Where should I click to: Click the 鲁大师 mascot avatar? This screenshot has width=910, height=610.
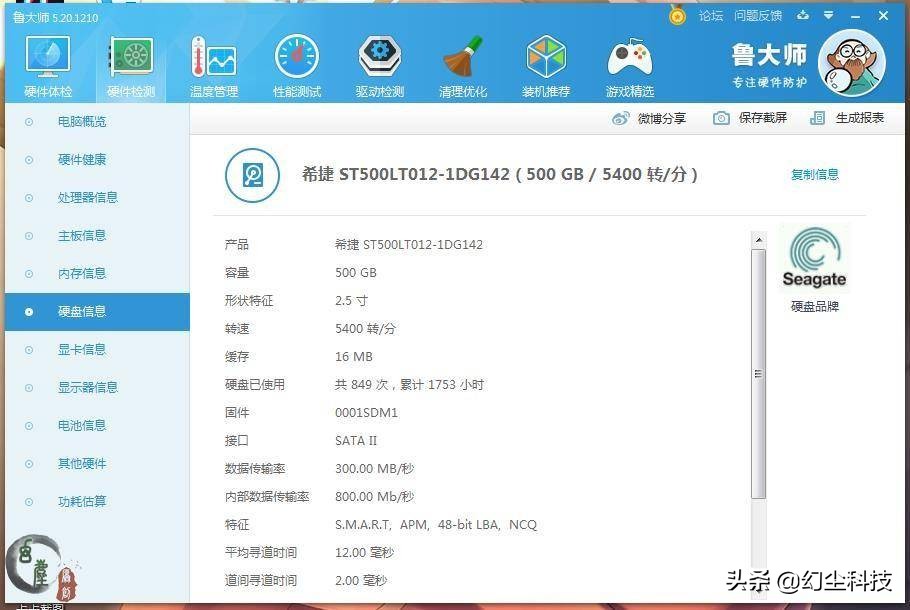(852, 64)
